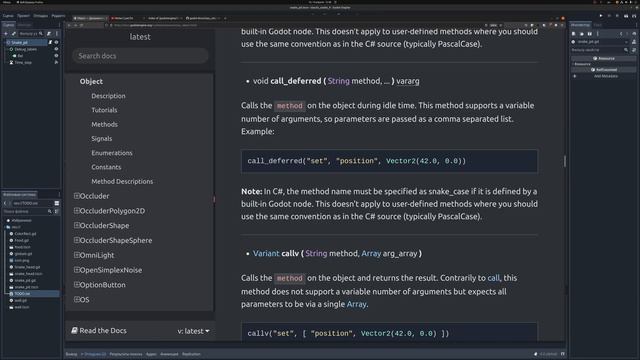Open the vararg link
This screenshot has height=360, width=640.
coord(408,81)
